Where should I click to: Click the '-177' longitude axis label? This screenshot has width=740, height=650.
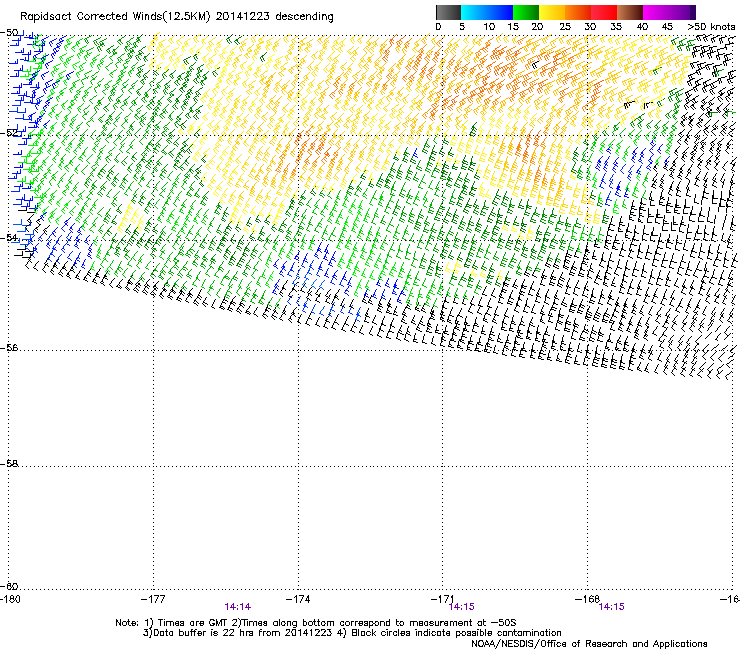pos(153,599)
